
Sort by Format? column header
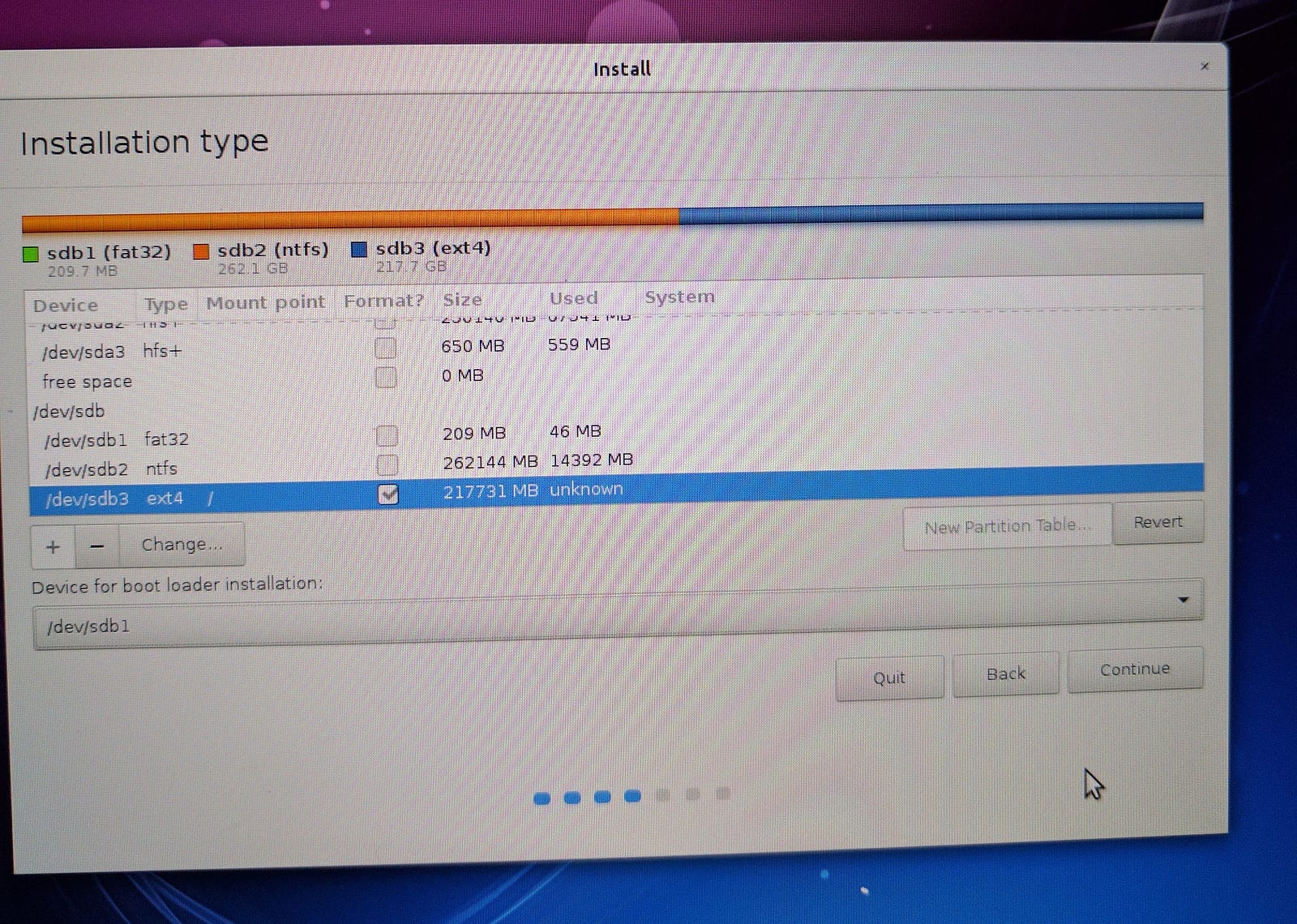point(383,301)
